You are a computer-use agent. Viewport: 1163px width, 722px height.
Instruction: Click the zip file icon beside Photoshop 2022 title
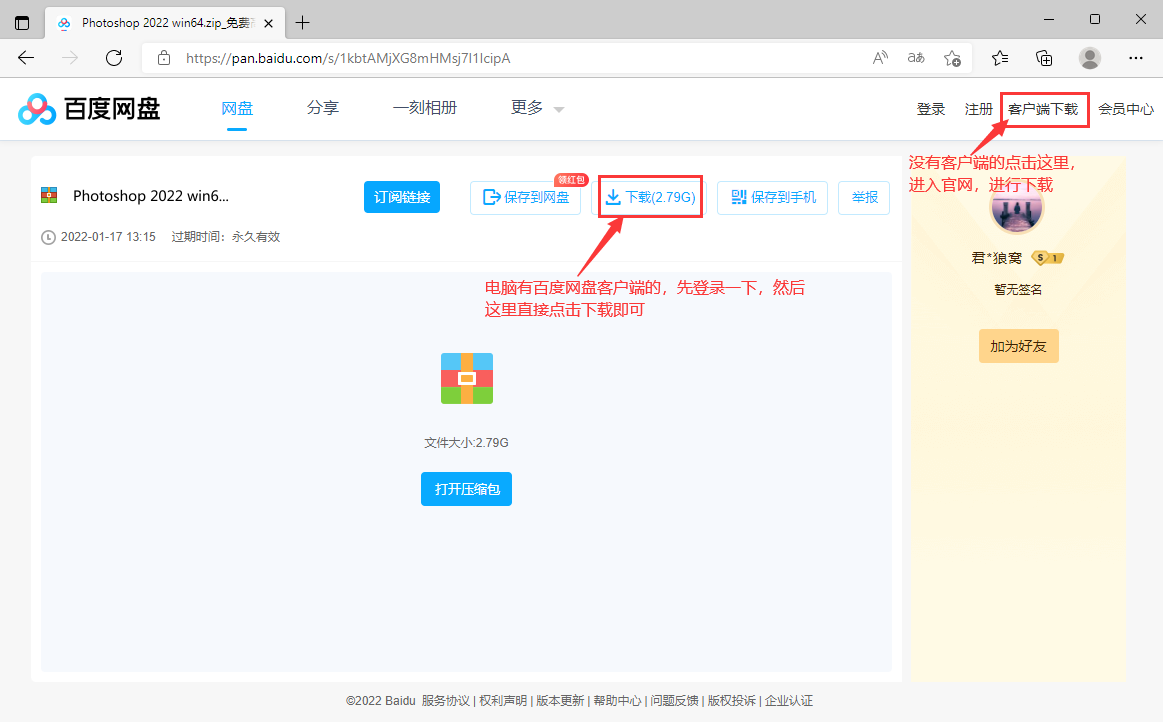[49, 195]
